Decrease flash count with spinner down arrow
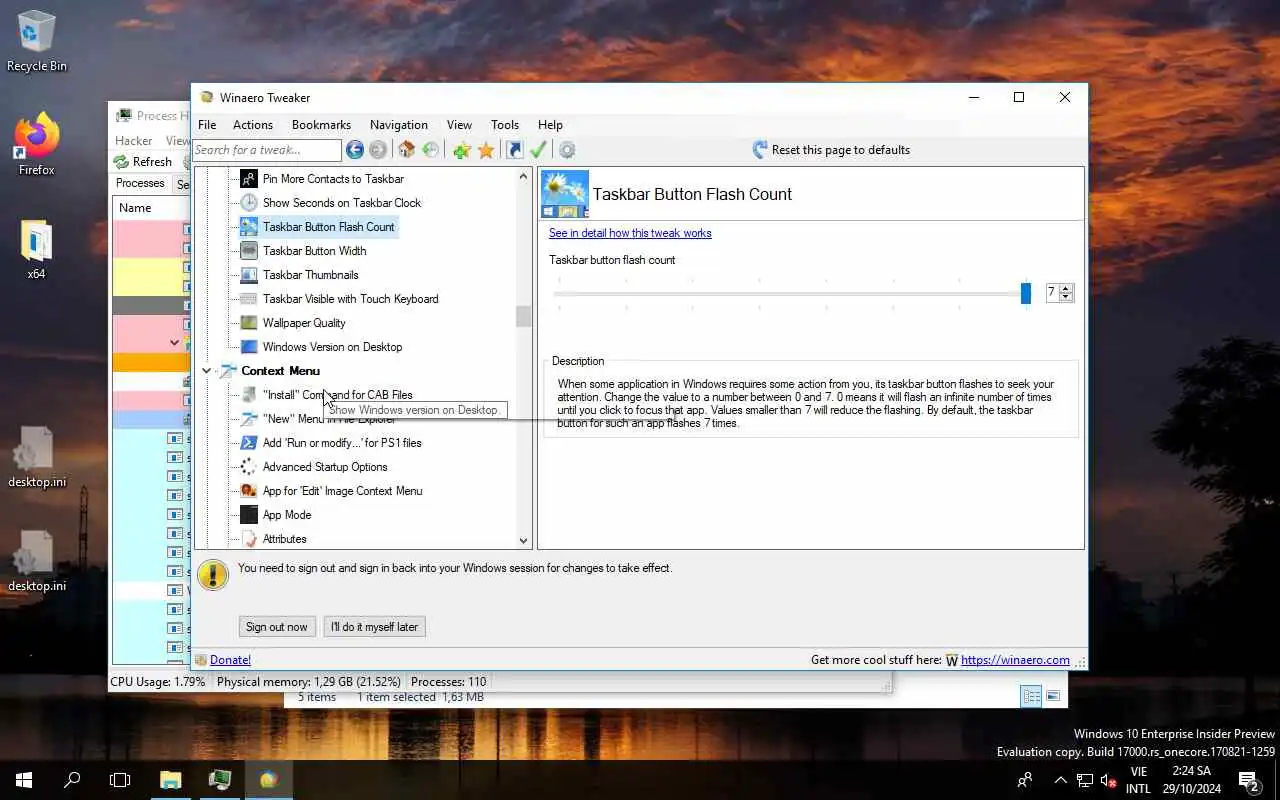 (x=1066, y=297)
